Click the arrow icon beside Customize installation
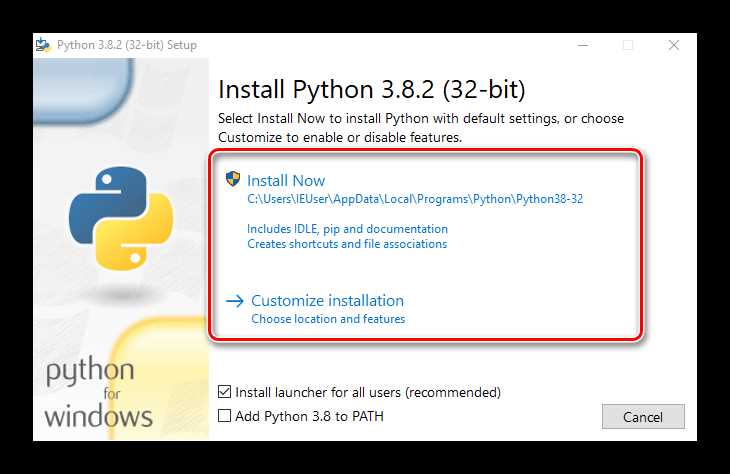 tap(235, 301)
